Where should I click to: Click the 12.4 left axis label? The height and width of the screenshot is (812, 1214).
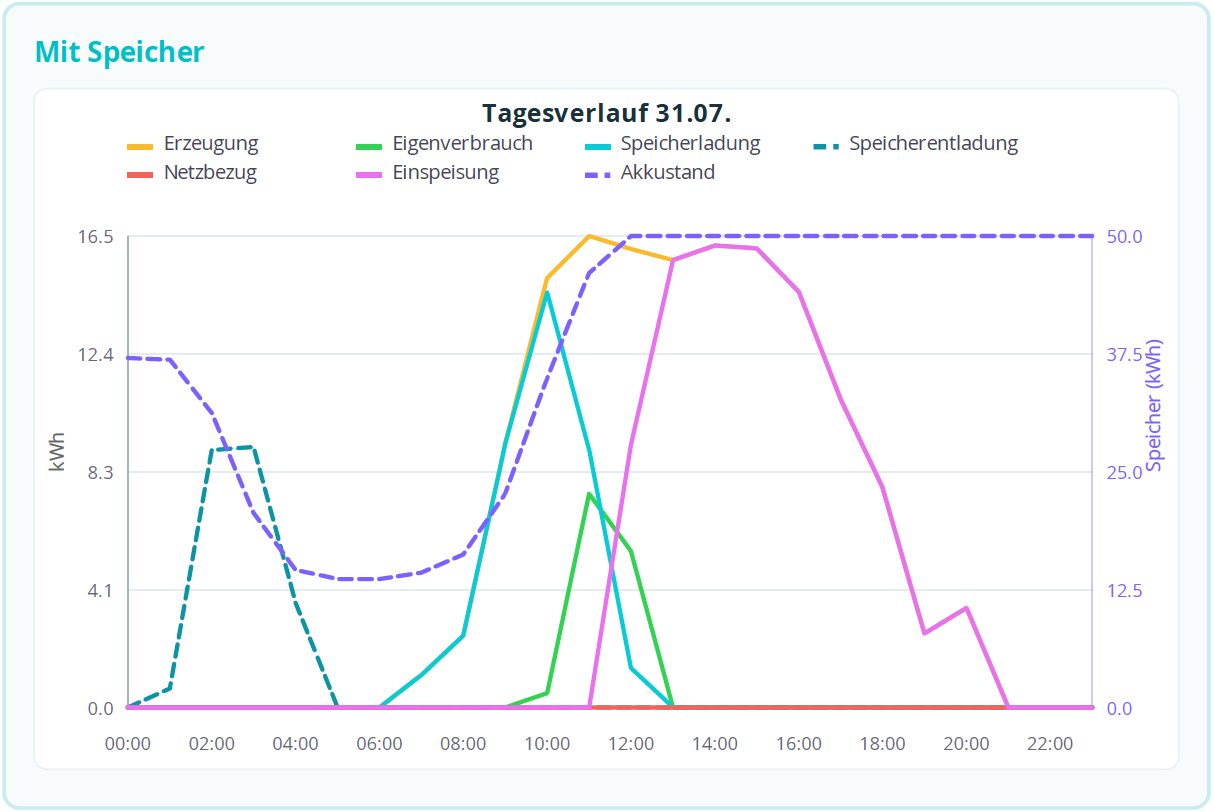coord(98,354)
